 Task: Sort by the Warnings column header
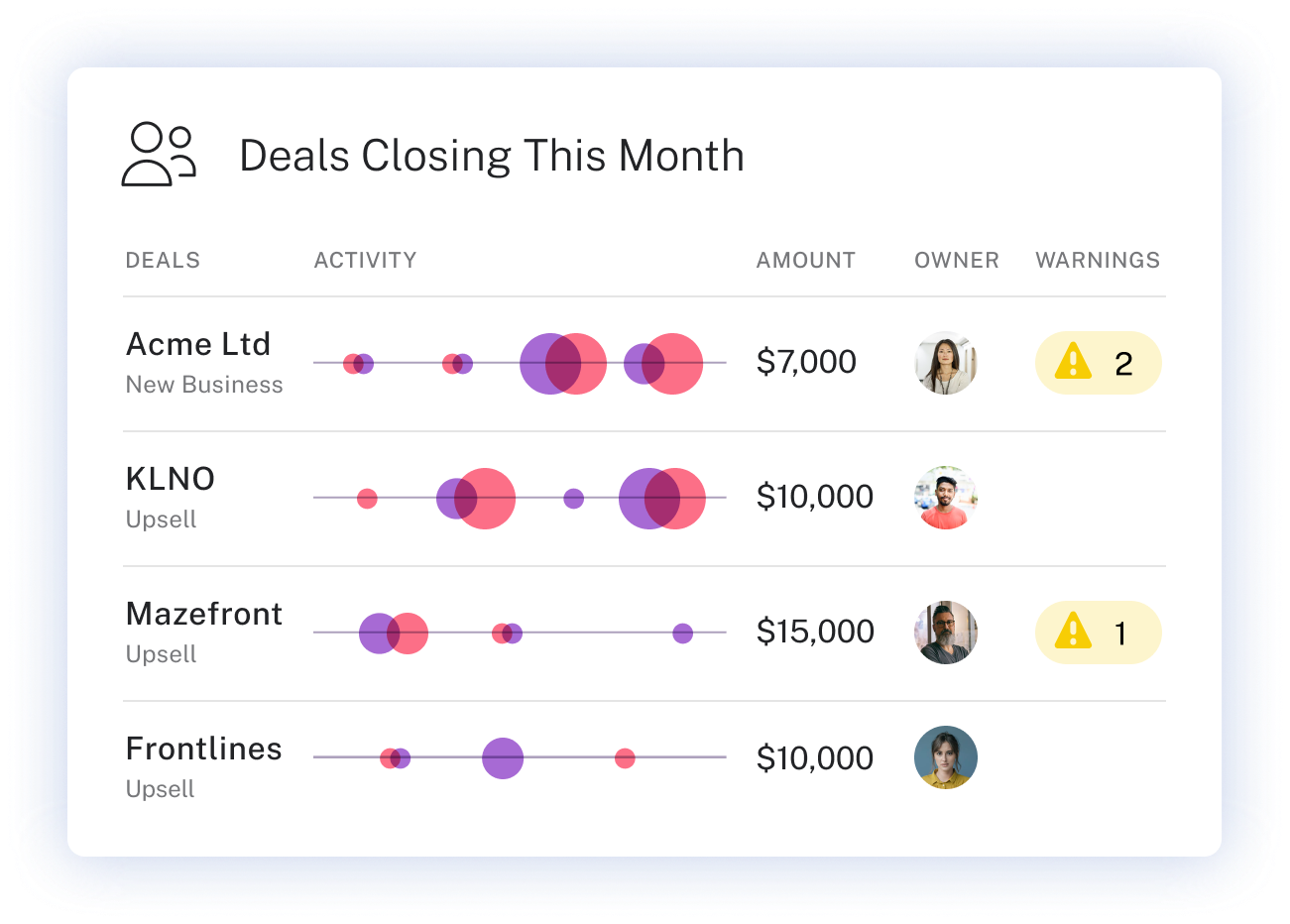click(1098, 260)
